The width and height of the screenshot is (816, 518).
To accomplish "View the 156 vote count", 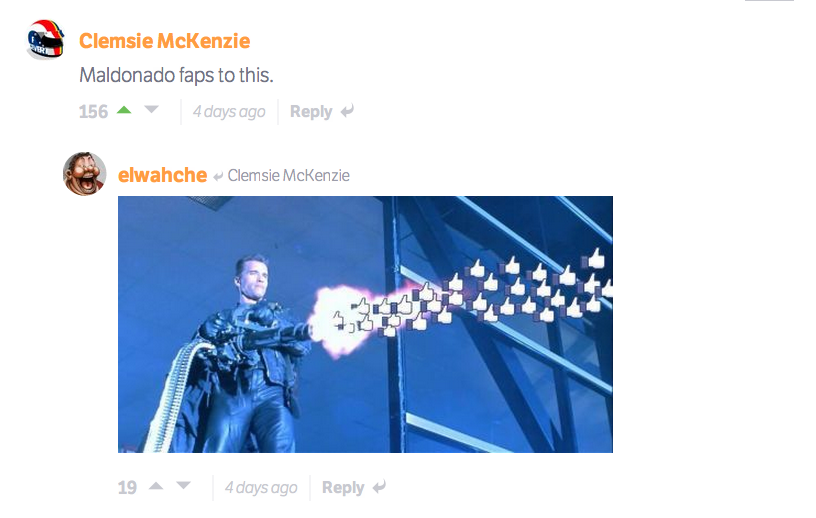I will click(93, 111).
